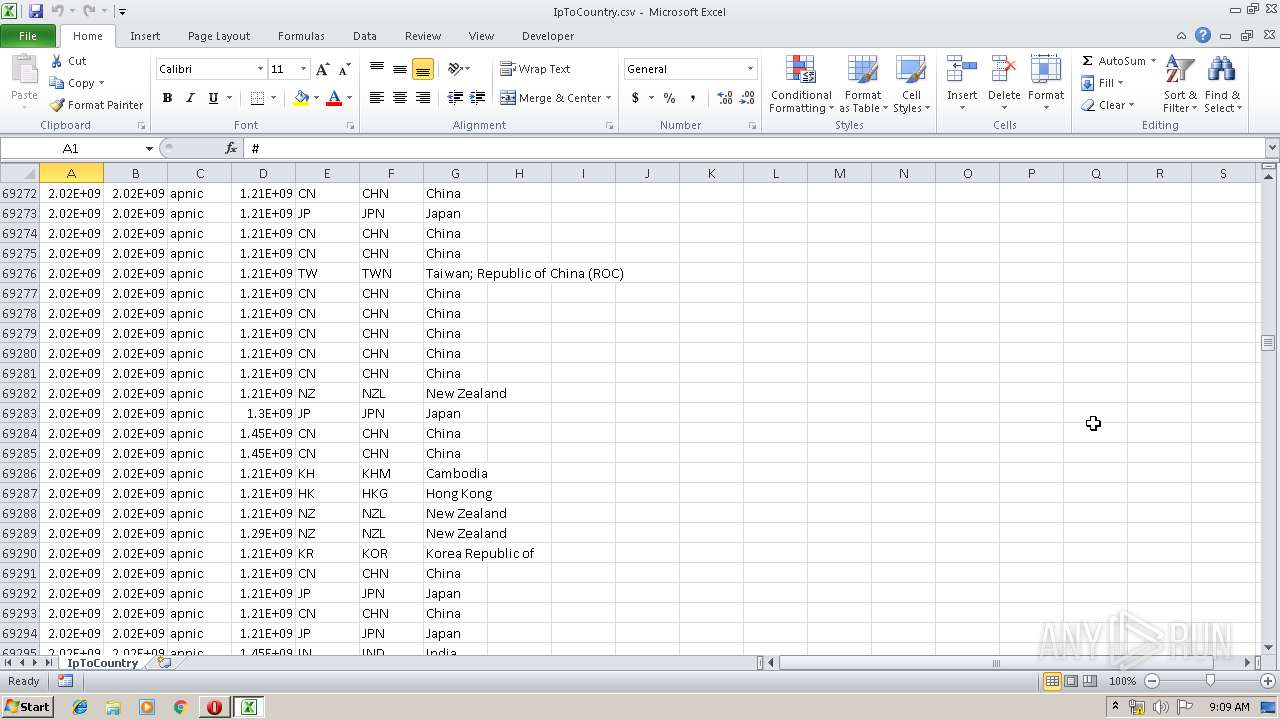
Task: Toggle Bottom Align
Action: point(423,69)
